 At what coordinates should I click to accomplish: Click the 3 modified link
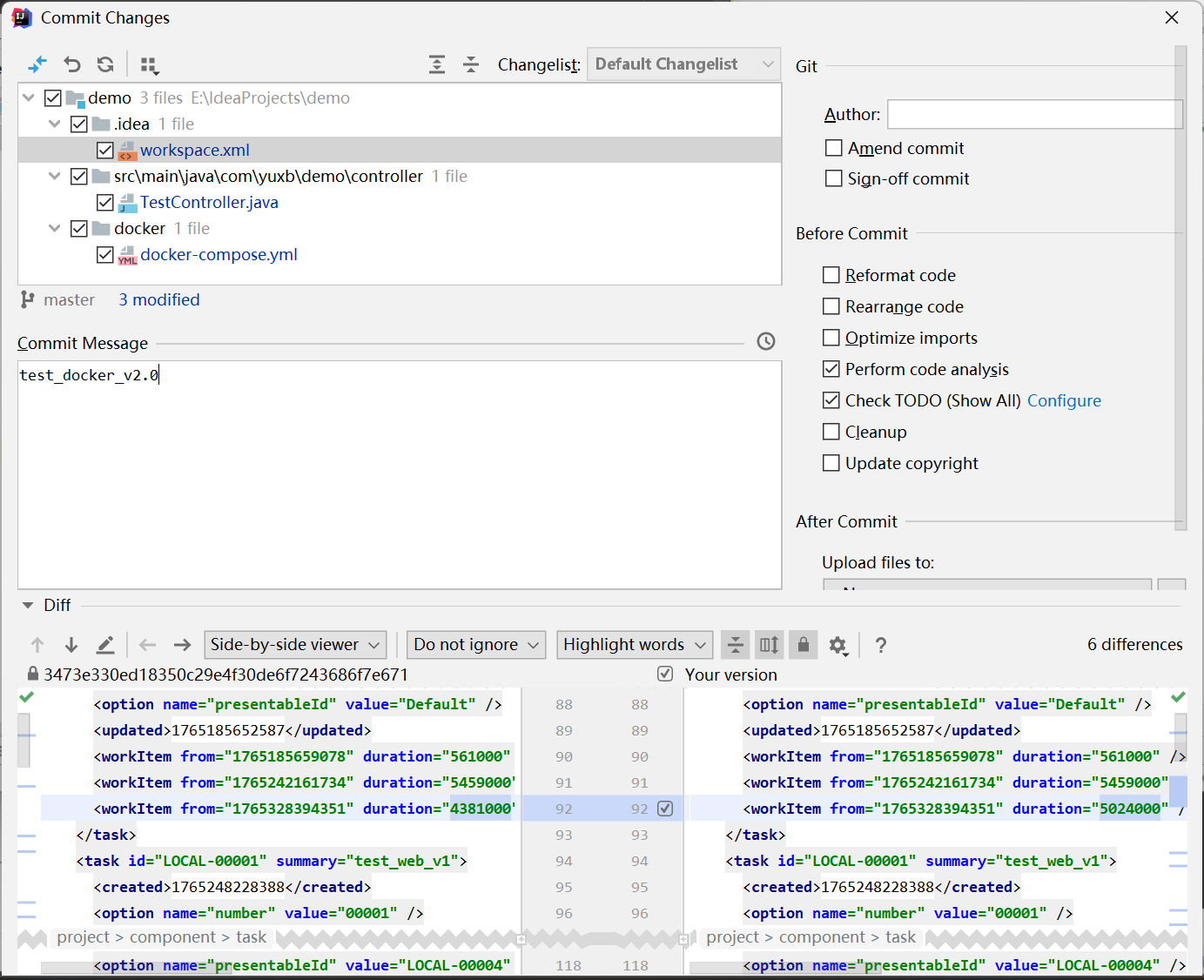coord(159,299)
